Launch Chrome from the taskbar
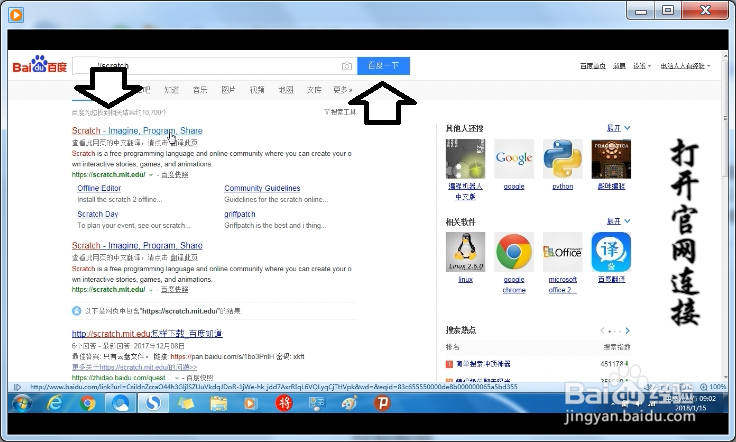Viewport: 736px width, 442px height. click(87, 403)
